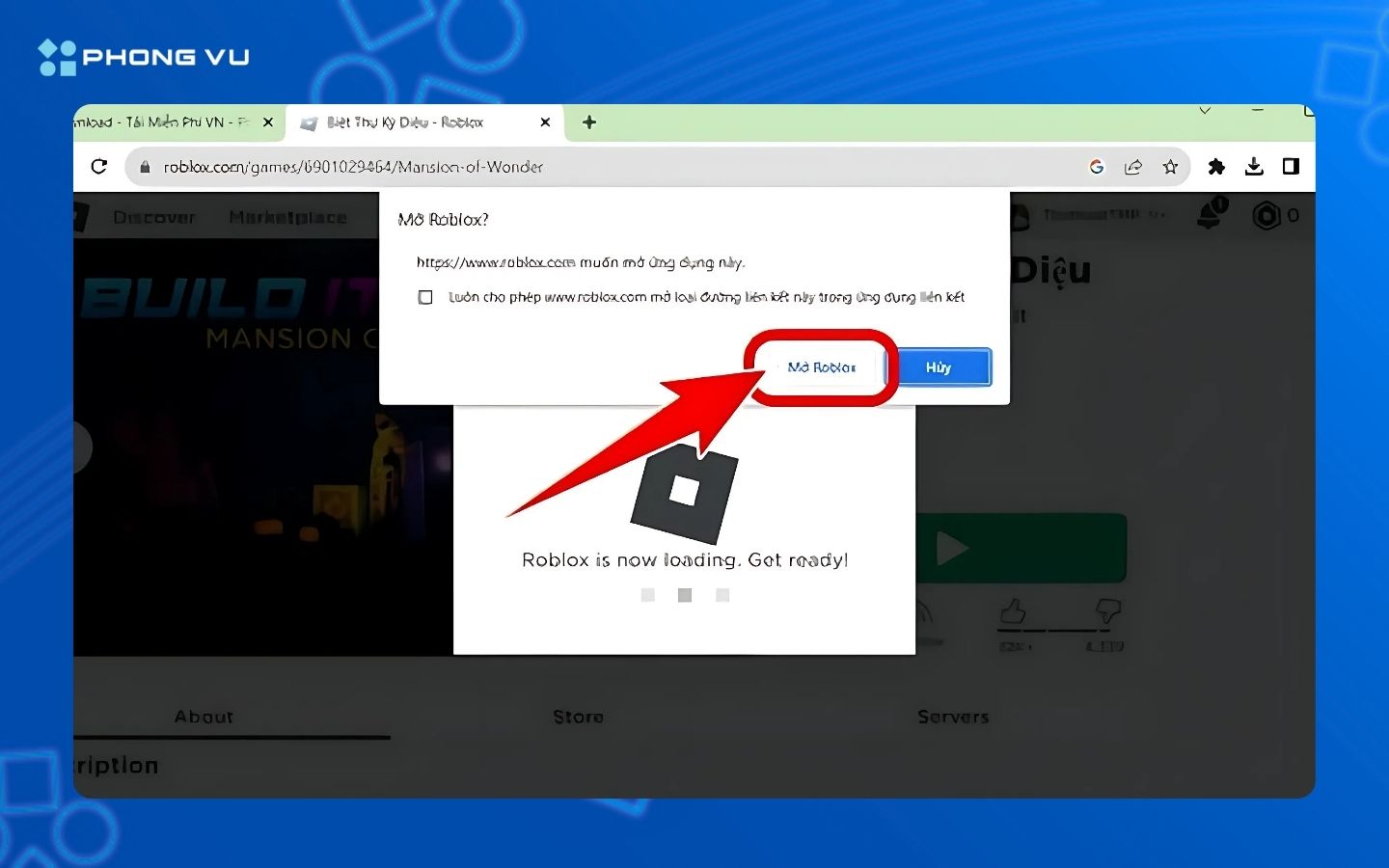This screenshot has width=1389, height=868.
Task: Open the Chrome extensions puzzle icon
Action: [x=1216, y=166]
